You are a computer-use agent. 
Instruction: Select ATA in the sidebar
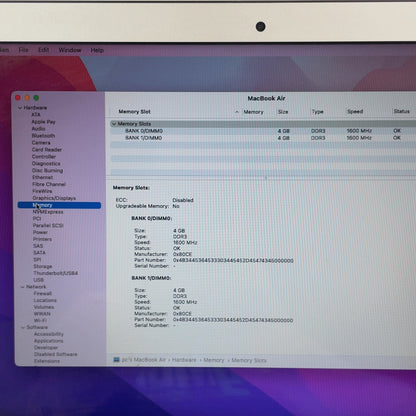(x=36, y=115)
